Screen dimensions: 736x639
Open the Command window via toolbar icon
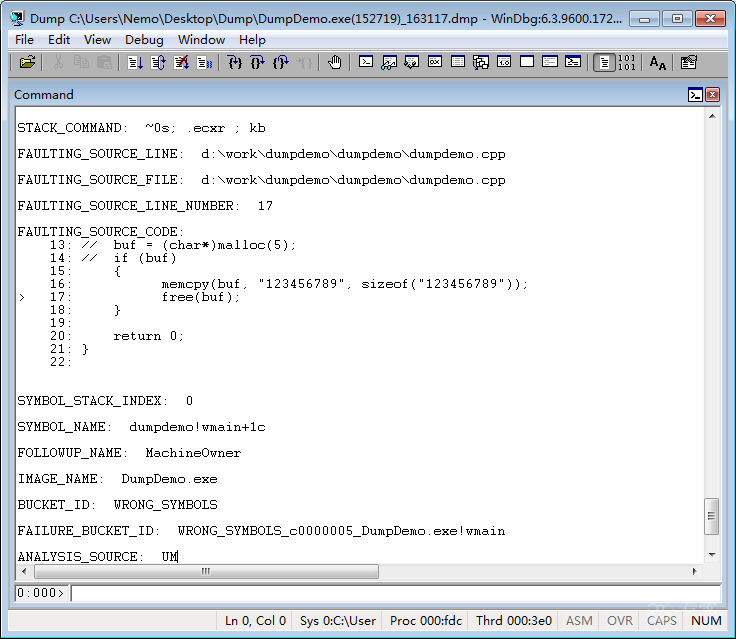tap(366, 62)
